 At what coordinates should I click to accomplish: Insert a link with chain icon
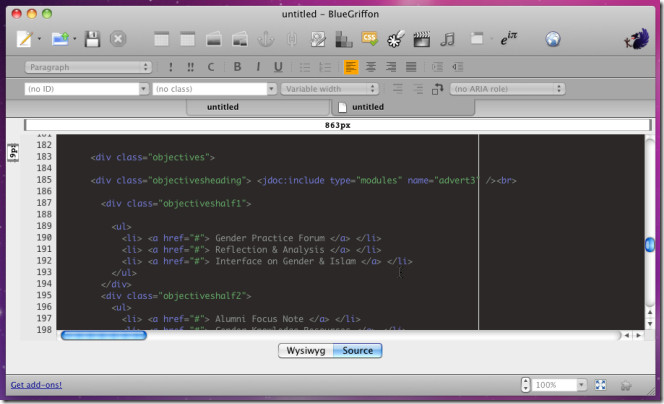pyautogui.click(x=291, y=39)
